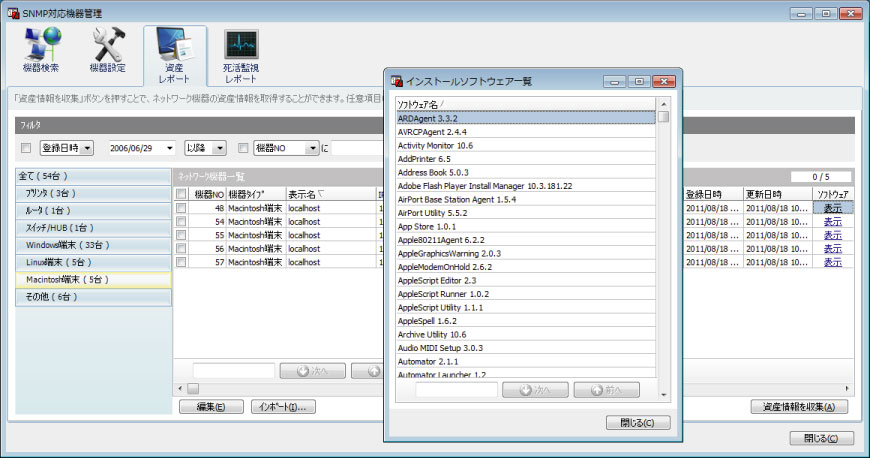Check the row checkbox for device 48
Image resolution: width=870 pixels, height=458 pixels.
(x=181, y=208)
